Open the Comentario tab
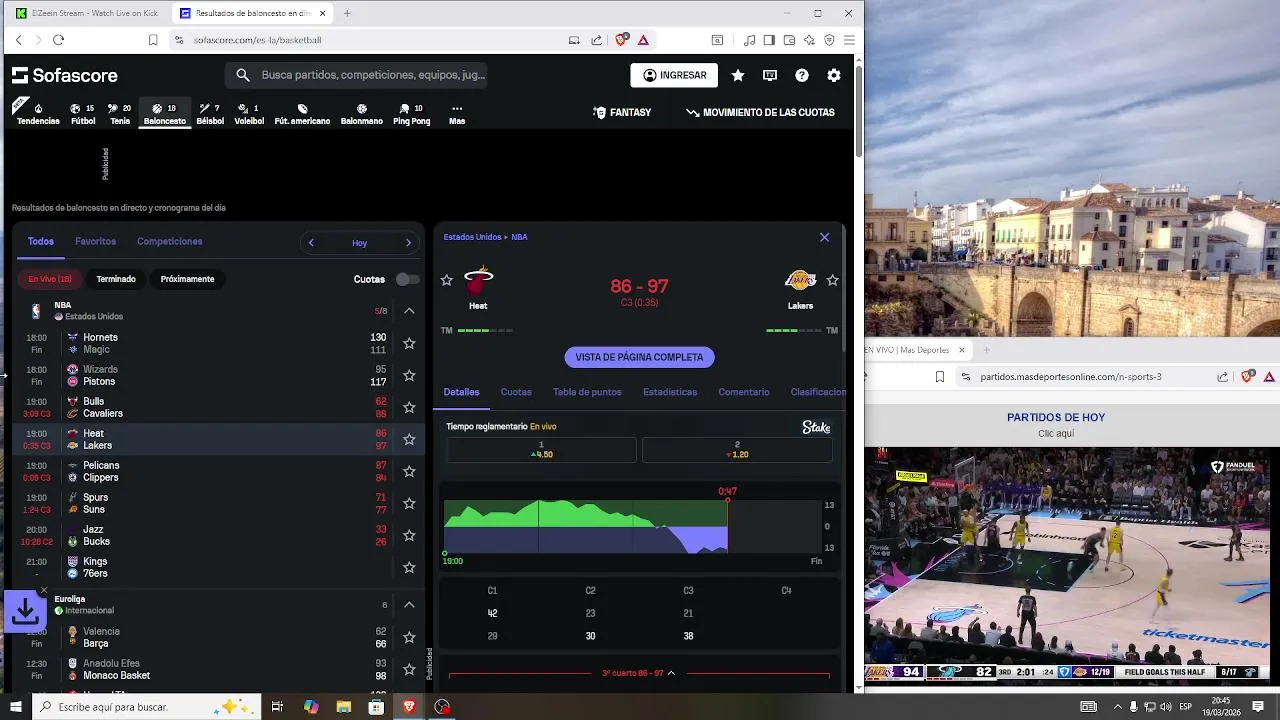This screenshot has height=720, width=1280. pos(744,392)
